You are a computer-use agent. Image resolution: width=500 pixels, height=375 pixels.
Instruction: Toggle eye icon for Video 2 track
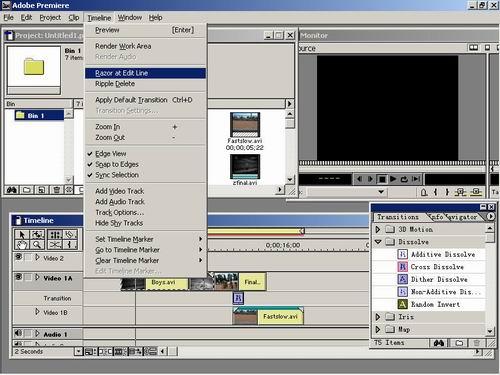click(19, 257)
